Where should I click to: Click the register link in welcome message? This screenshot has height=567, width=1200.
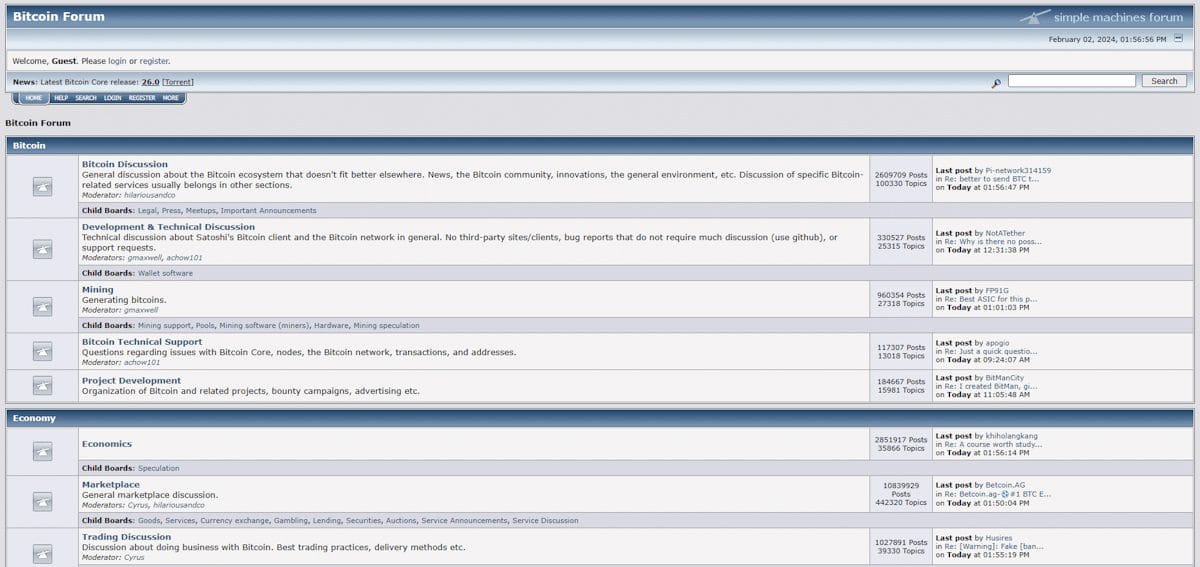(x=154, y=61)
